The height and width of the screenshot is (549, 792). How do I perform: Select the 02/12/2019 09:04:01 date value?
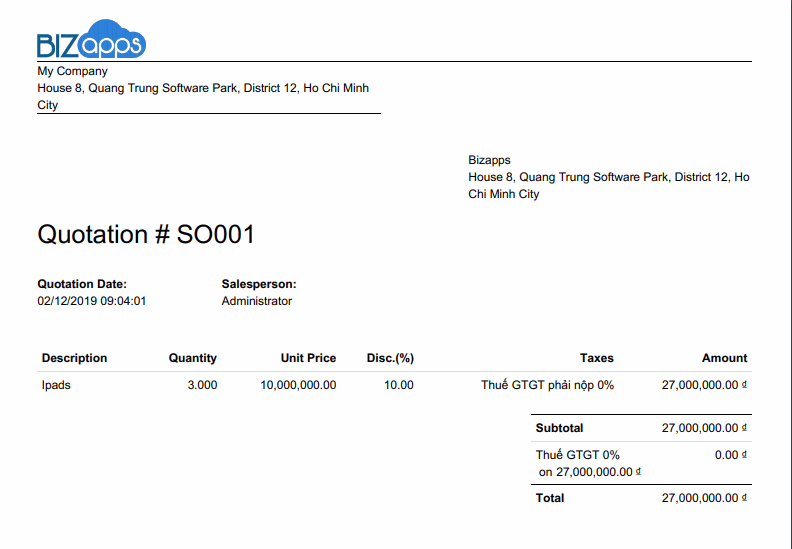[x=92, y=301]
